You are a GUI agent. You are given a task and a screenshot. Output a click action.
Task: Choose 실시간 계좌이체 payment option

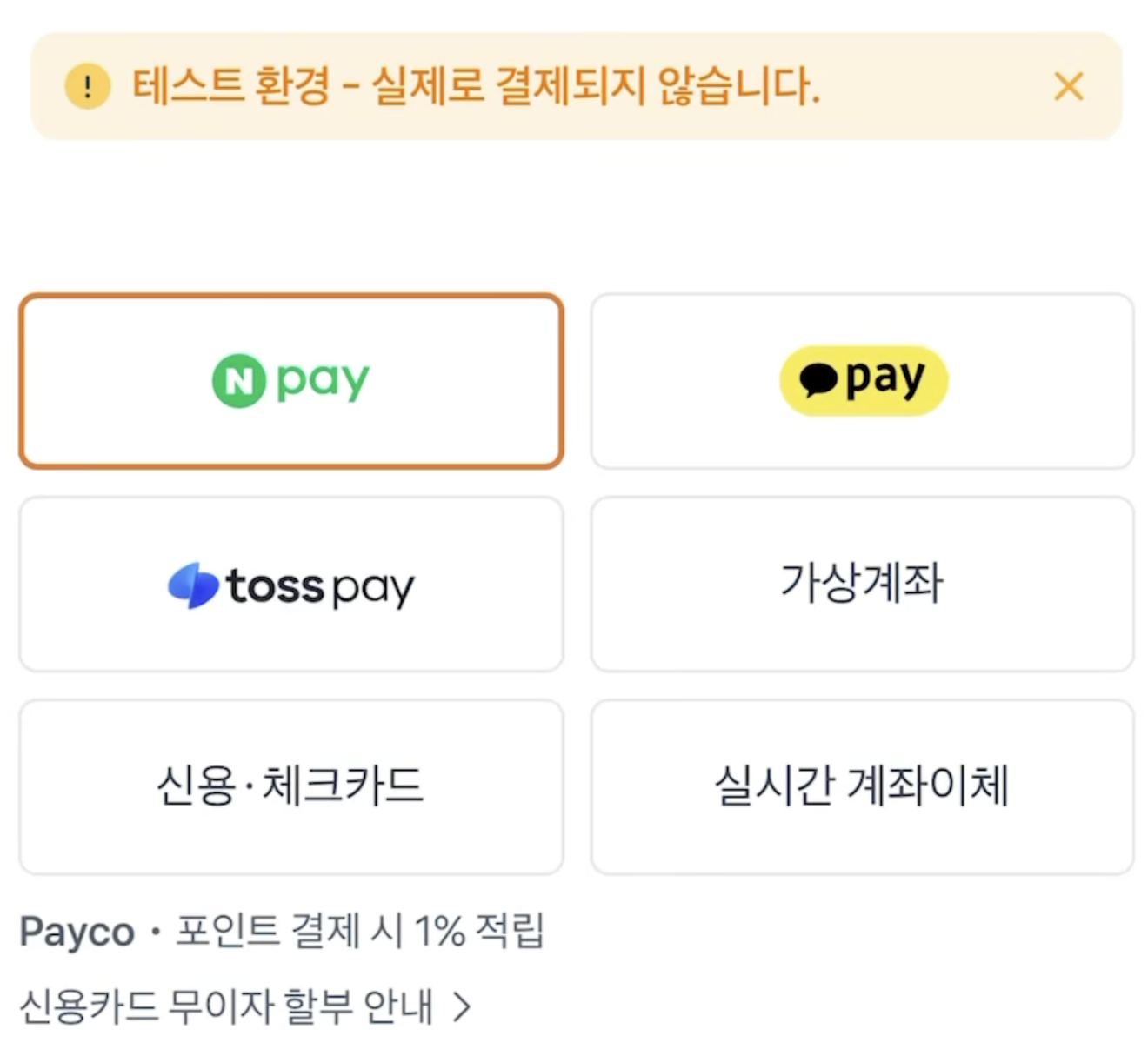[861, 786]
